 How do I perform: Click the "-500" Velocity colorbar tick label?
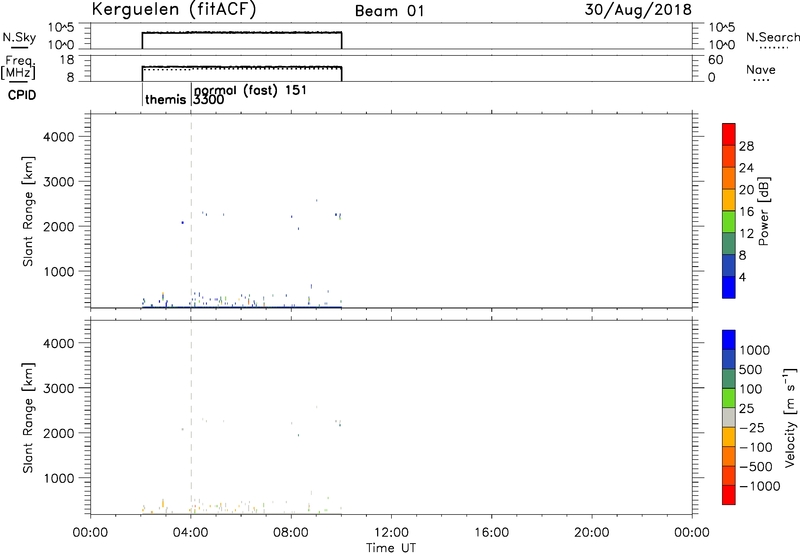coord(756,467)
